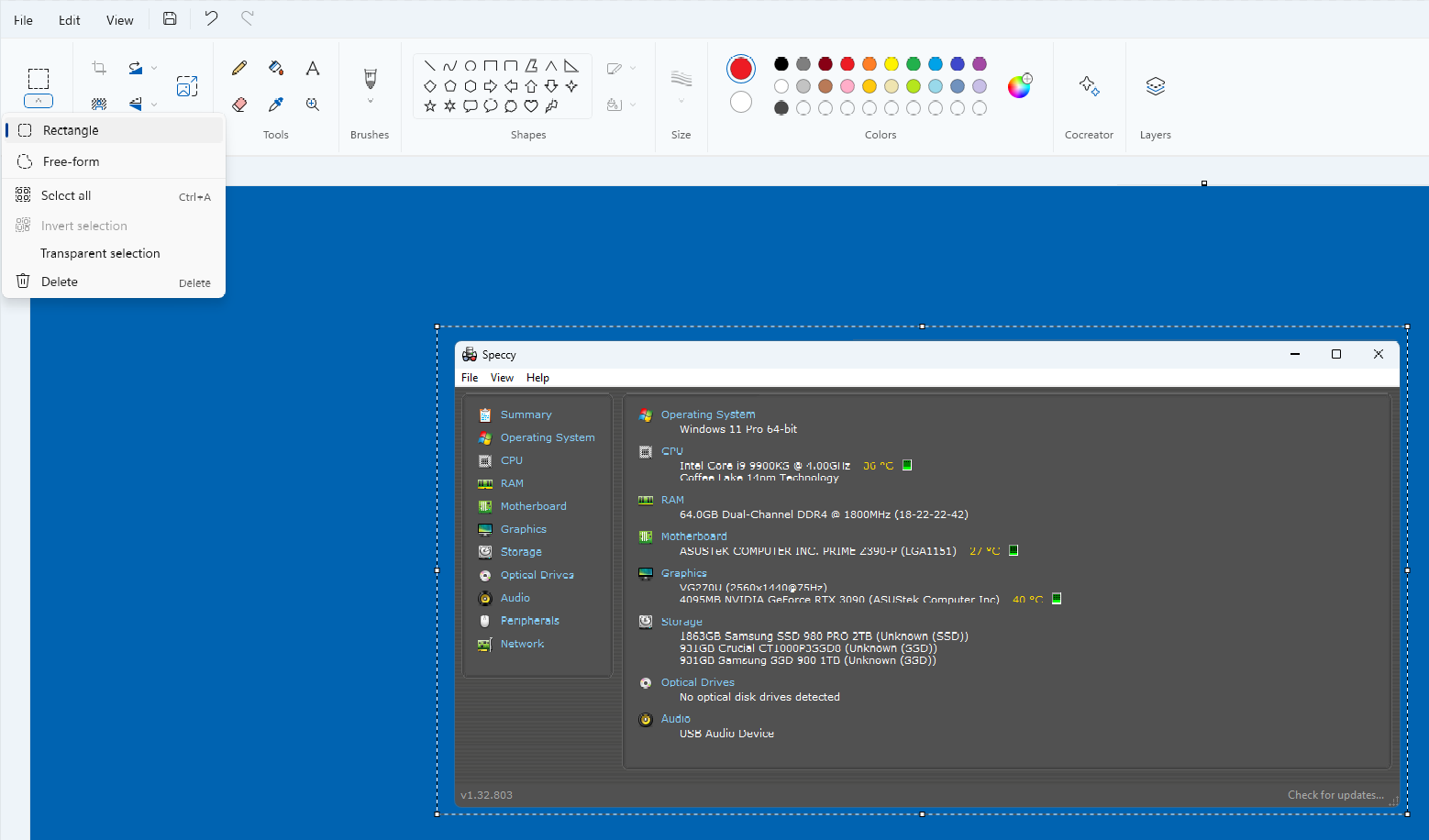Choose the Text tool
This screenshot has height=840, width=1429.
pos(313,68)
